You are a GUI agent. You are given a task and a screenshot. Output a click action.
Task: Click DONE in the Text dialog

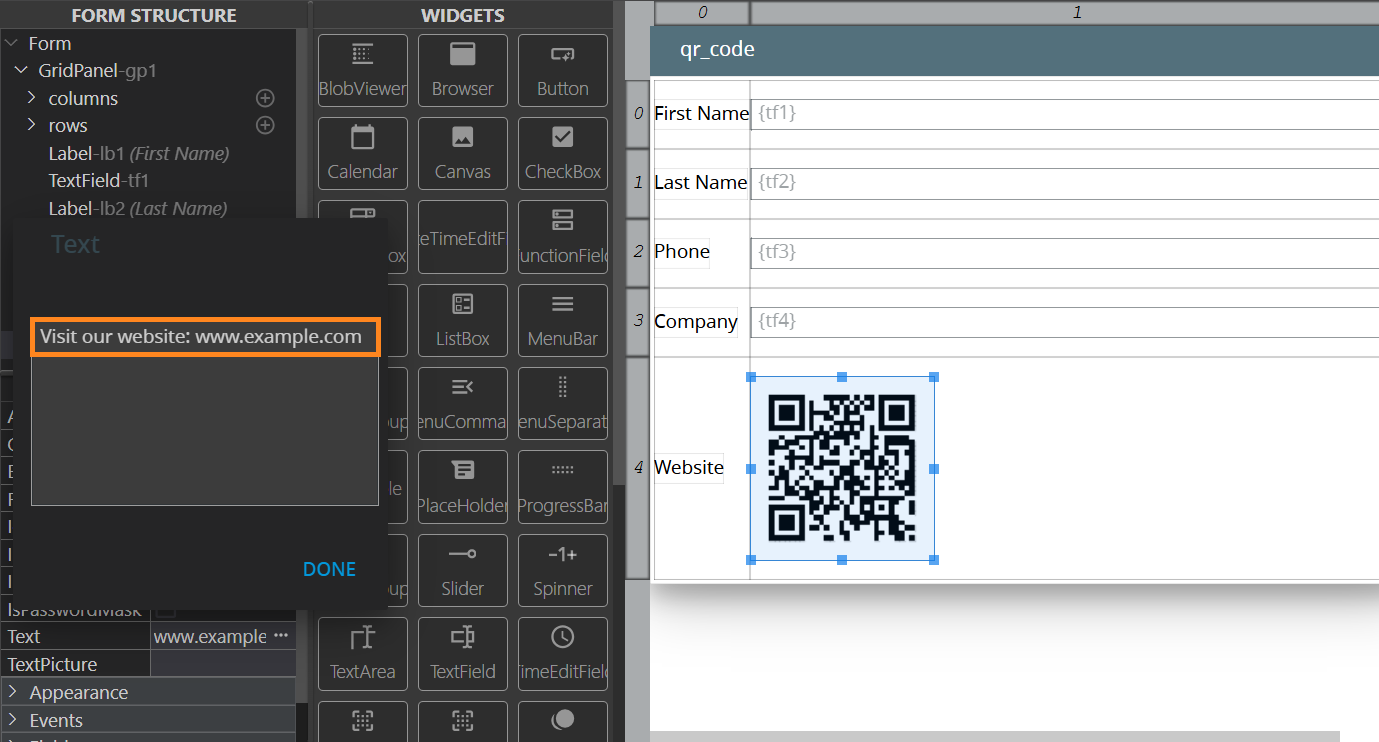[329, 569]
